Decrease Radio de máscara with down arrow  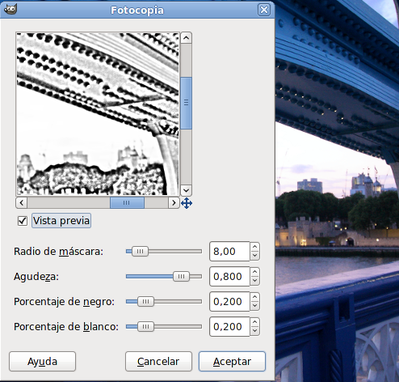click(x=255, y=256)
